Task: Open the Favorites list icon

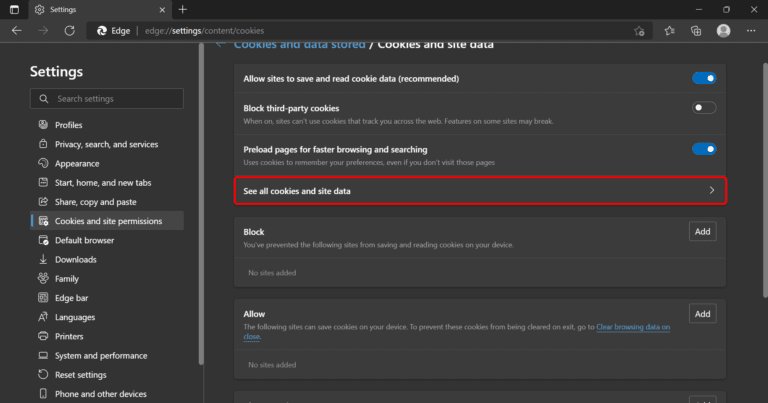Action: (x=670, y=31)
